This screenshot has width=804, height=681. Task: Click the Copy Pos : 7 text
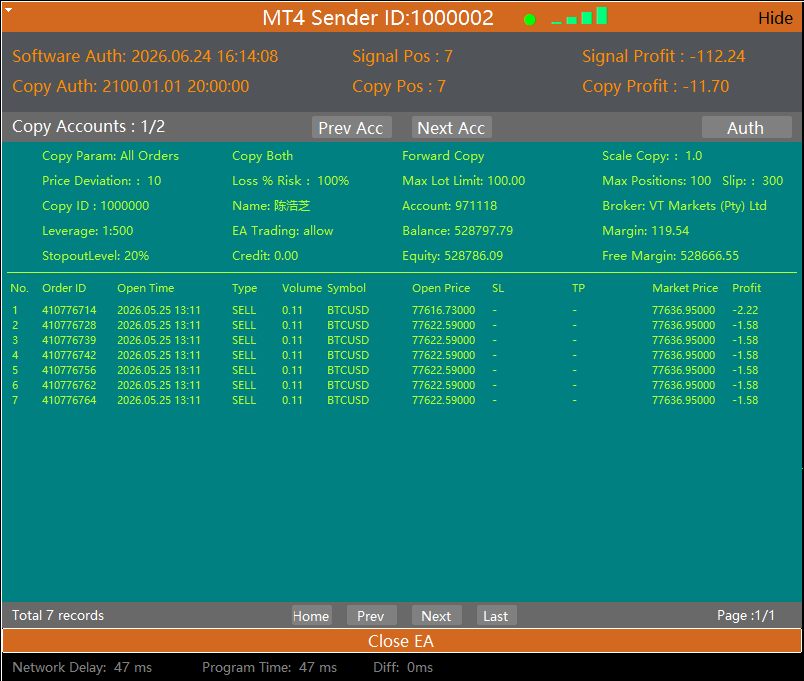tap(399, 86)
